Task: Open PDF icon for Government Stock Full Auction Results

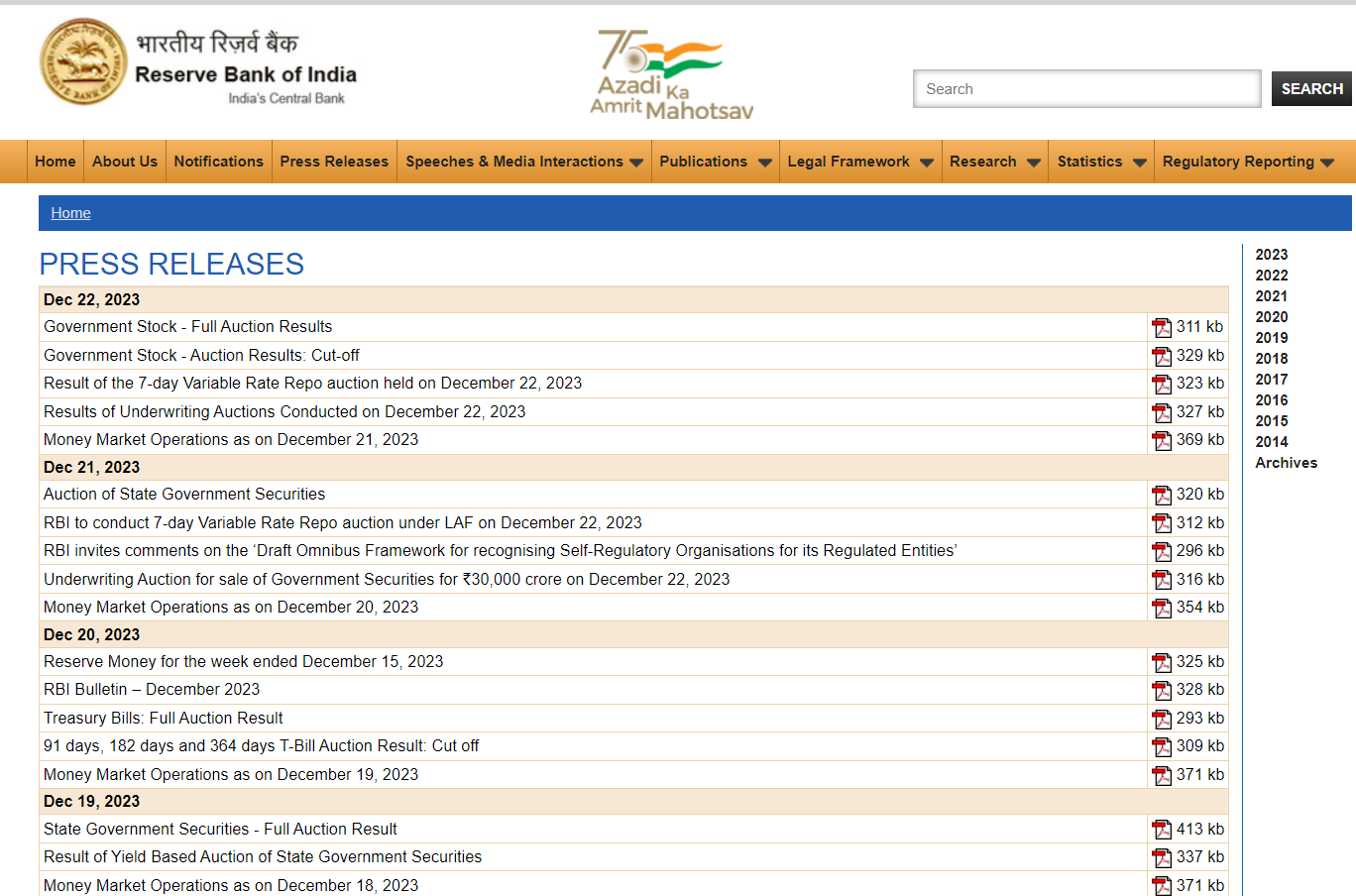Action: tap(1161, 327)
